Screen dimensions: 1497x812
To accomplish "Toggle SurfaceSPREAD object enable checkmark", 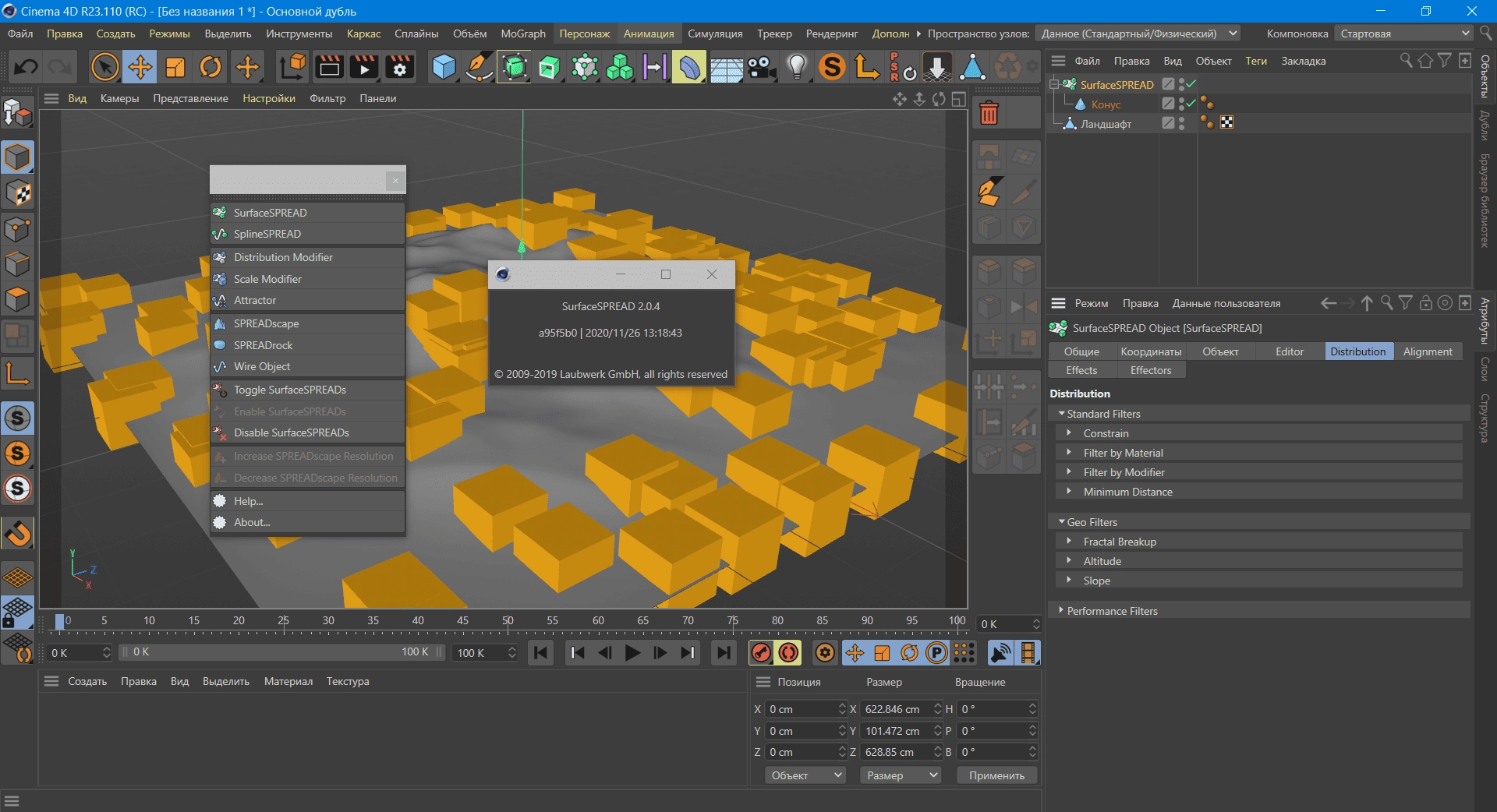I will 1191,84.
